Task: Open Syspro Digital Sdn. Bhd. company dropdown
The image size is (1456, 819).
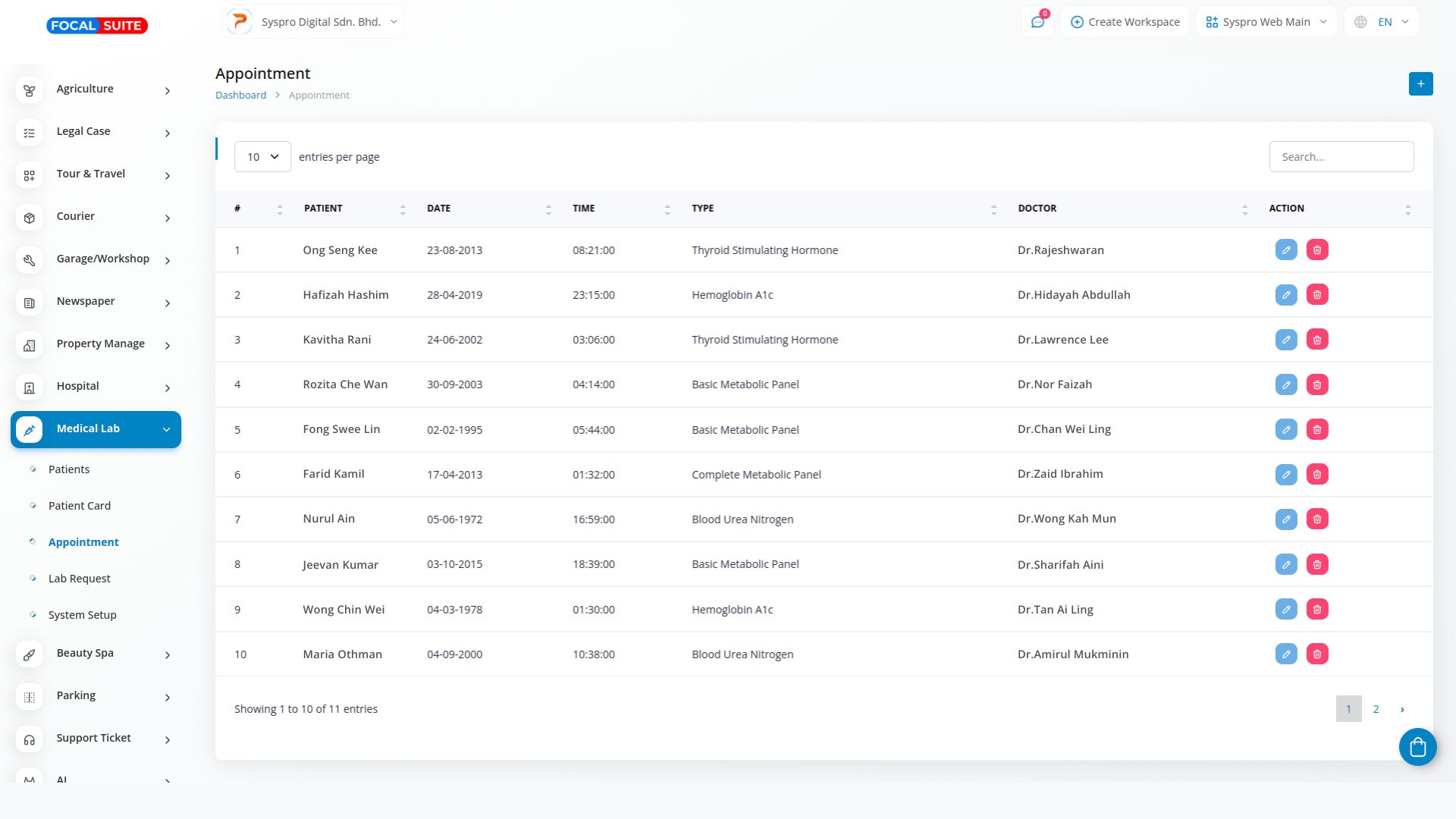Action: click(313, 22)
